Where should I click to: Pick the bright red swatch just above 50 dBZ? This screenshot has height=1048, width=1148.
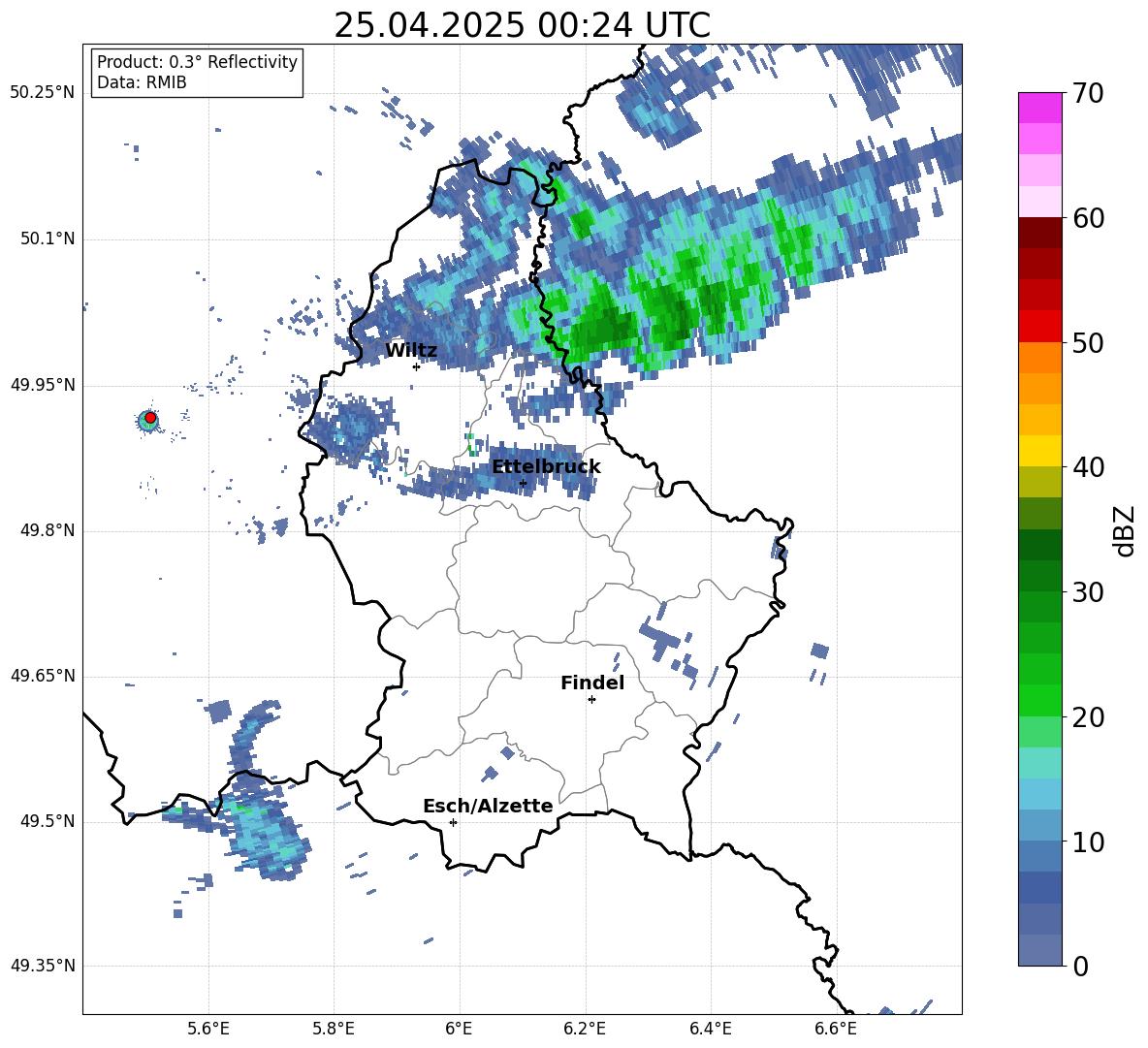(x=1039, y=327)
